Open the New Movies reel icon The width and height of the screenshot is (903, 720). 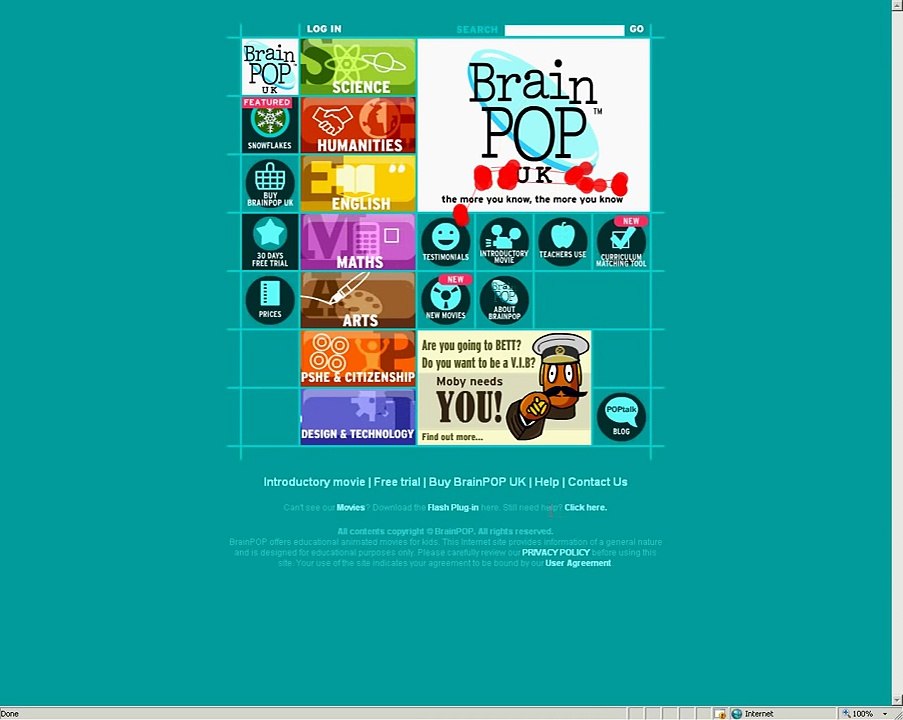(x=446, y=300)
